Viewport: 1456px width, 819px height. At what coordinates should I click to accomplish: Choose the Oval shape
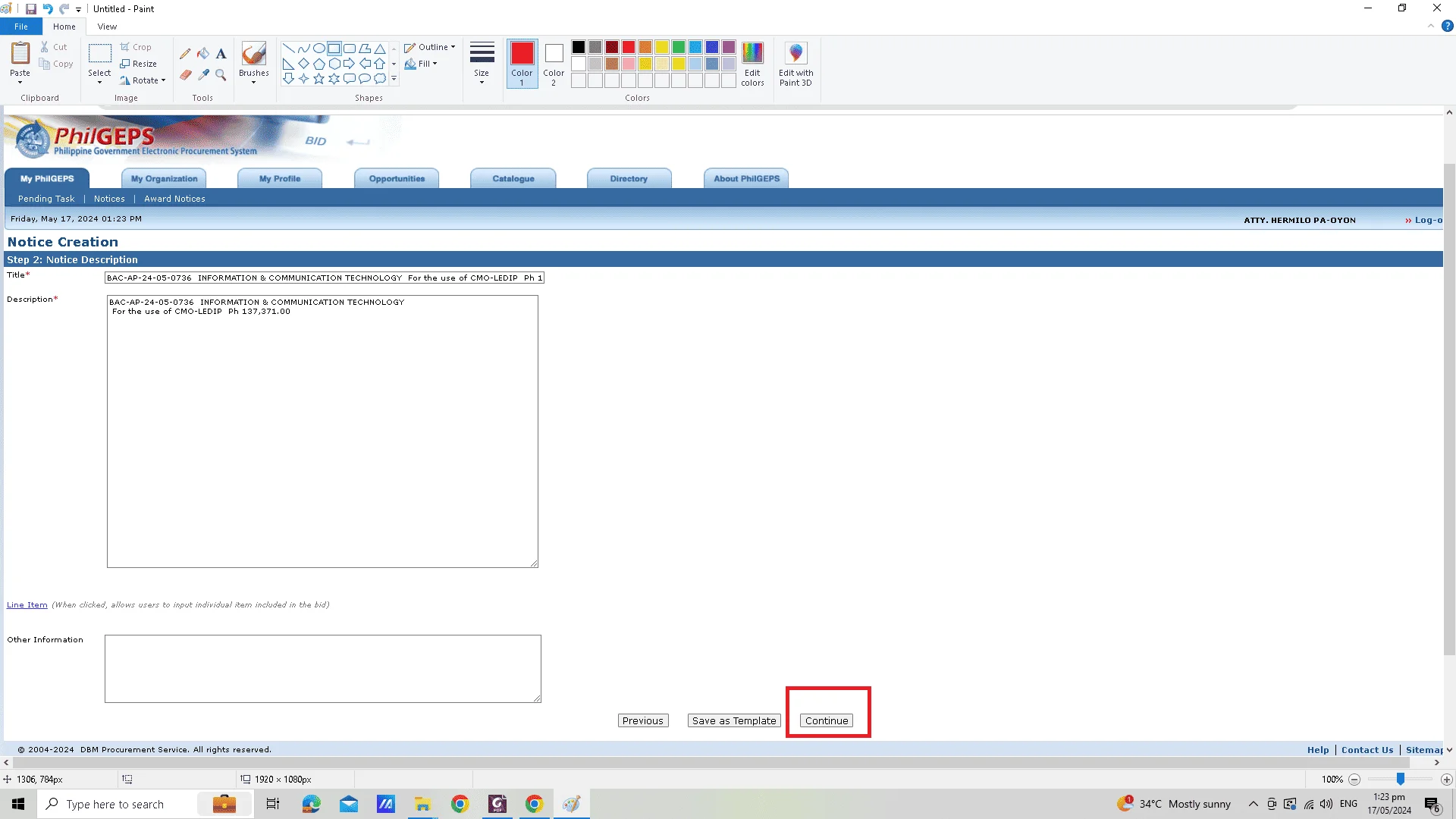pos(319,49)
